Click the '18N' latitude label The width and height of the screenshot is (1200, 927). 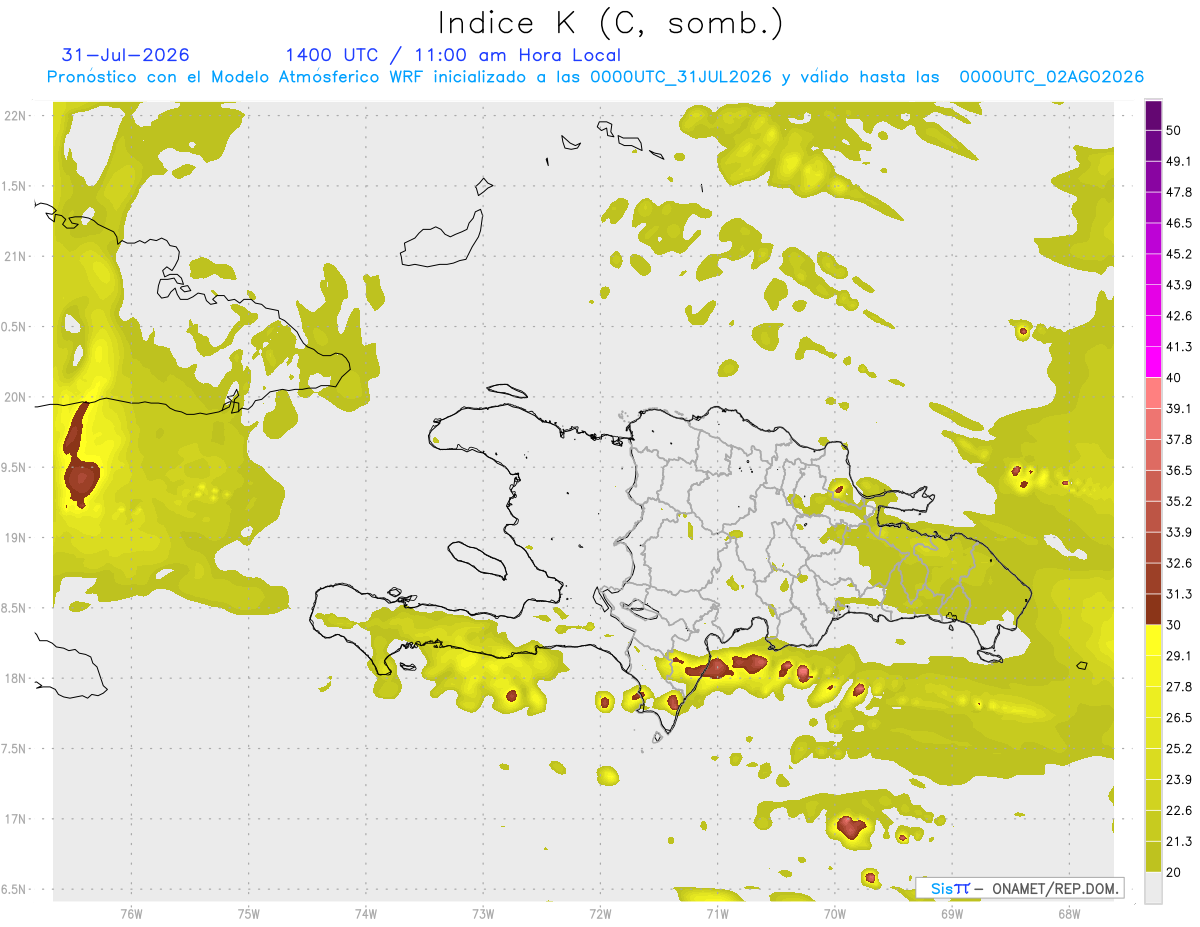tap(16, 679)
